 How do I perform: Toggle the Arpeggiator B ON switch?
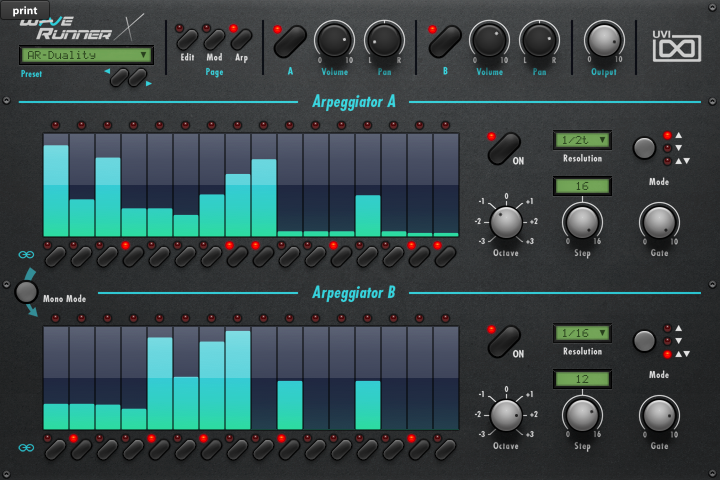pyautogui.click(x=504, y=342)
